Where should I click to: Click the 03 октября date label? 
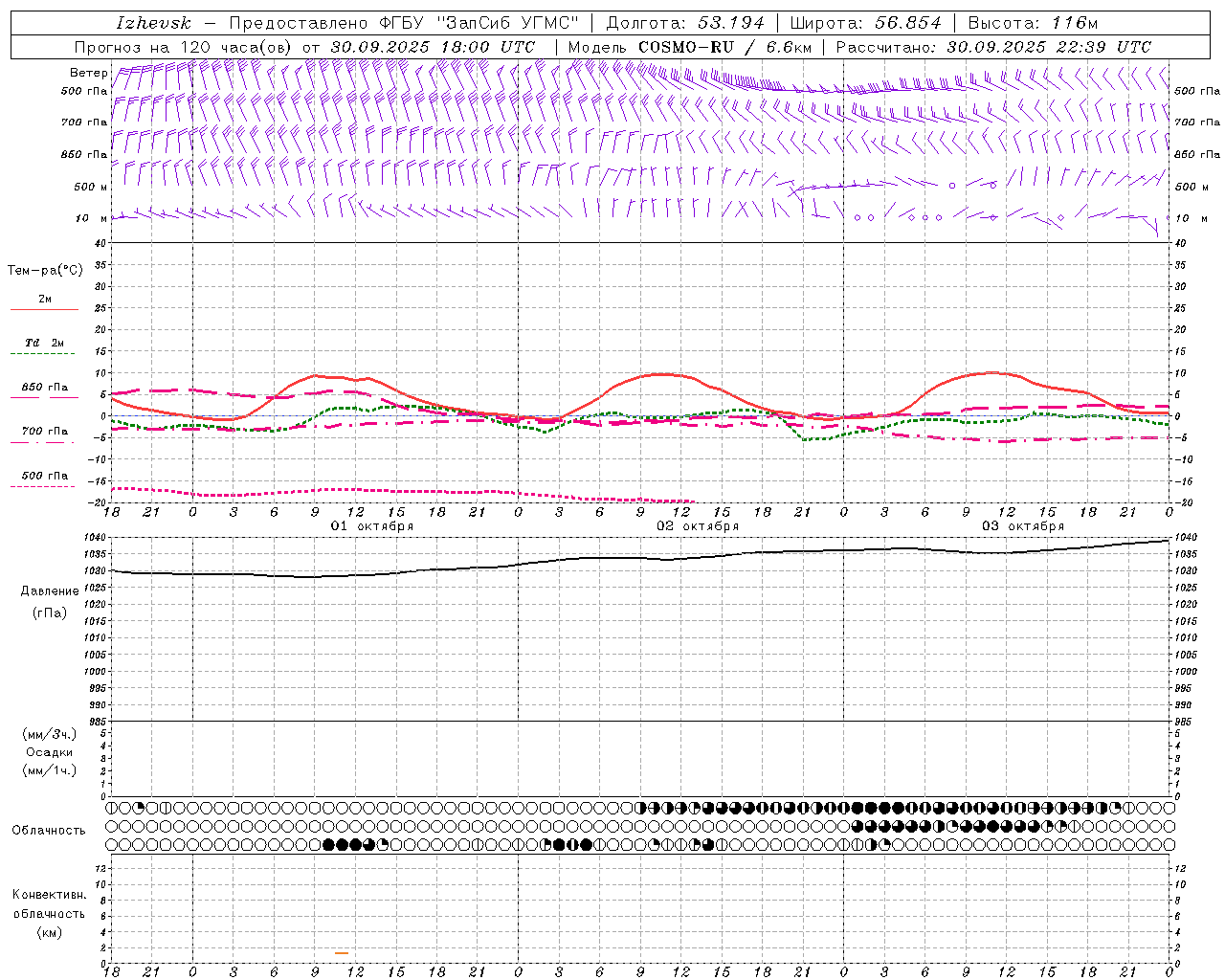(x=1023, y=526)
